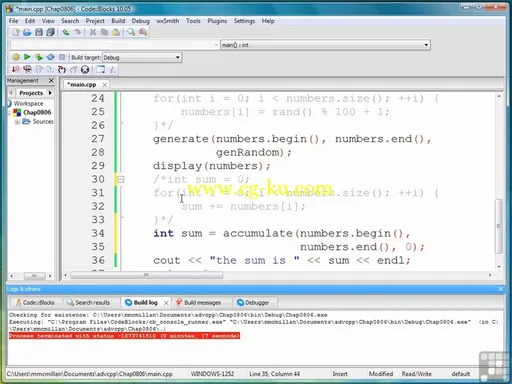This screenshot has height=384, width=512.
Task: Select the *main.cpp editor tab
Action: tap(82, 85)
